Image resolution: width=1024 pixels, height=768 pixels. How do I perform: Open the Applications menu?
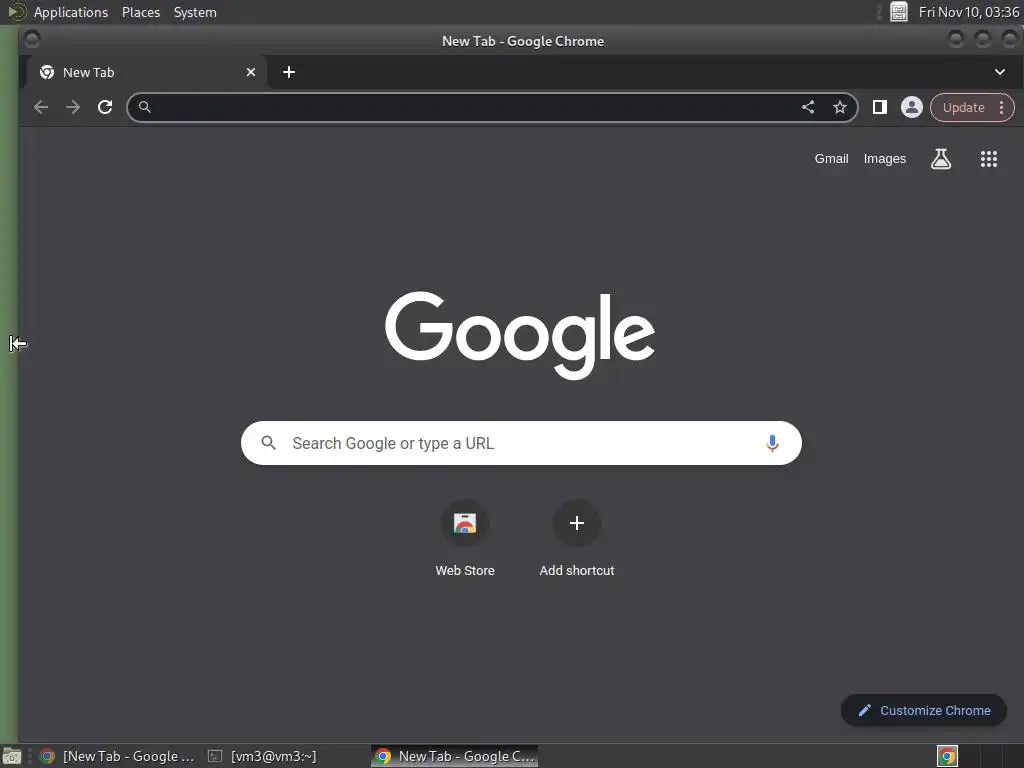click(71, 12)
